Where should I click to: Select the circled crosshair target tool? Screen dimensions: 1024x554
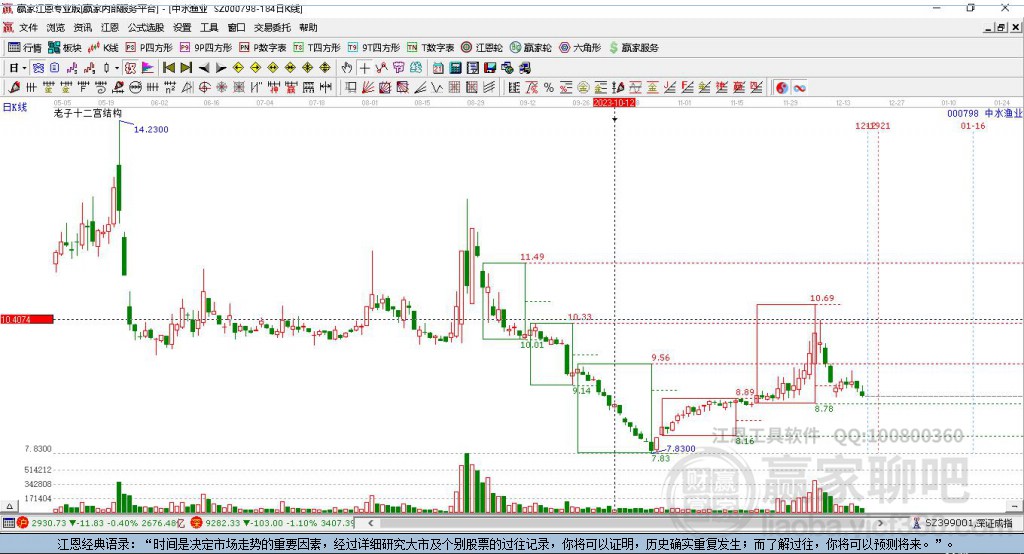[204, 87]
